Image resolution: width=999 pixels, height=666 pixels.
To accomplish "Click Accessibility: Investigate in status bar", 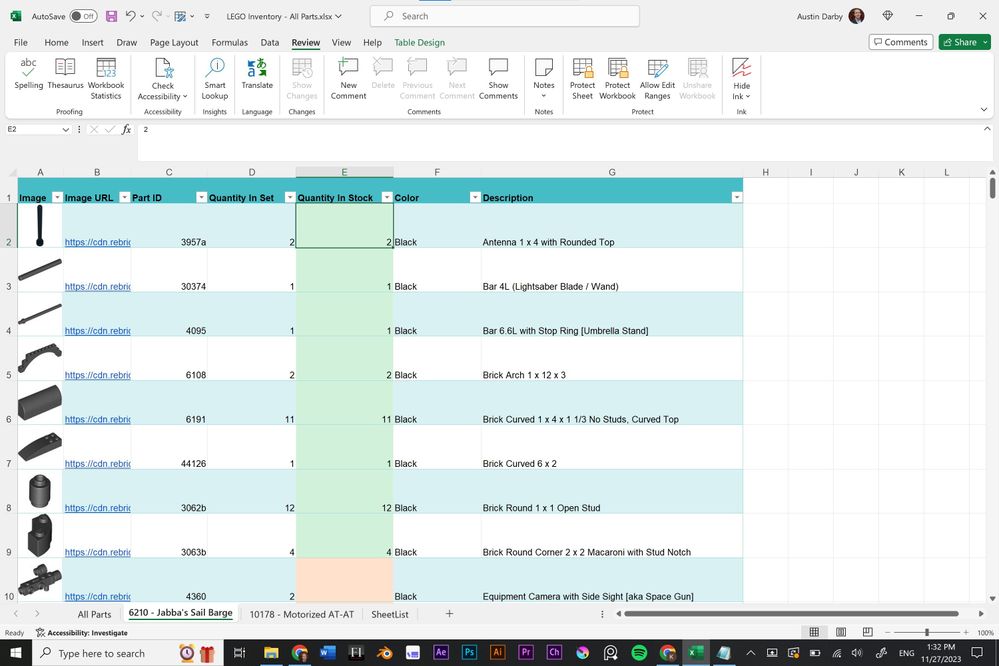I will [82, 633].
